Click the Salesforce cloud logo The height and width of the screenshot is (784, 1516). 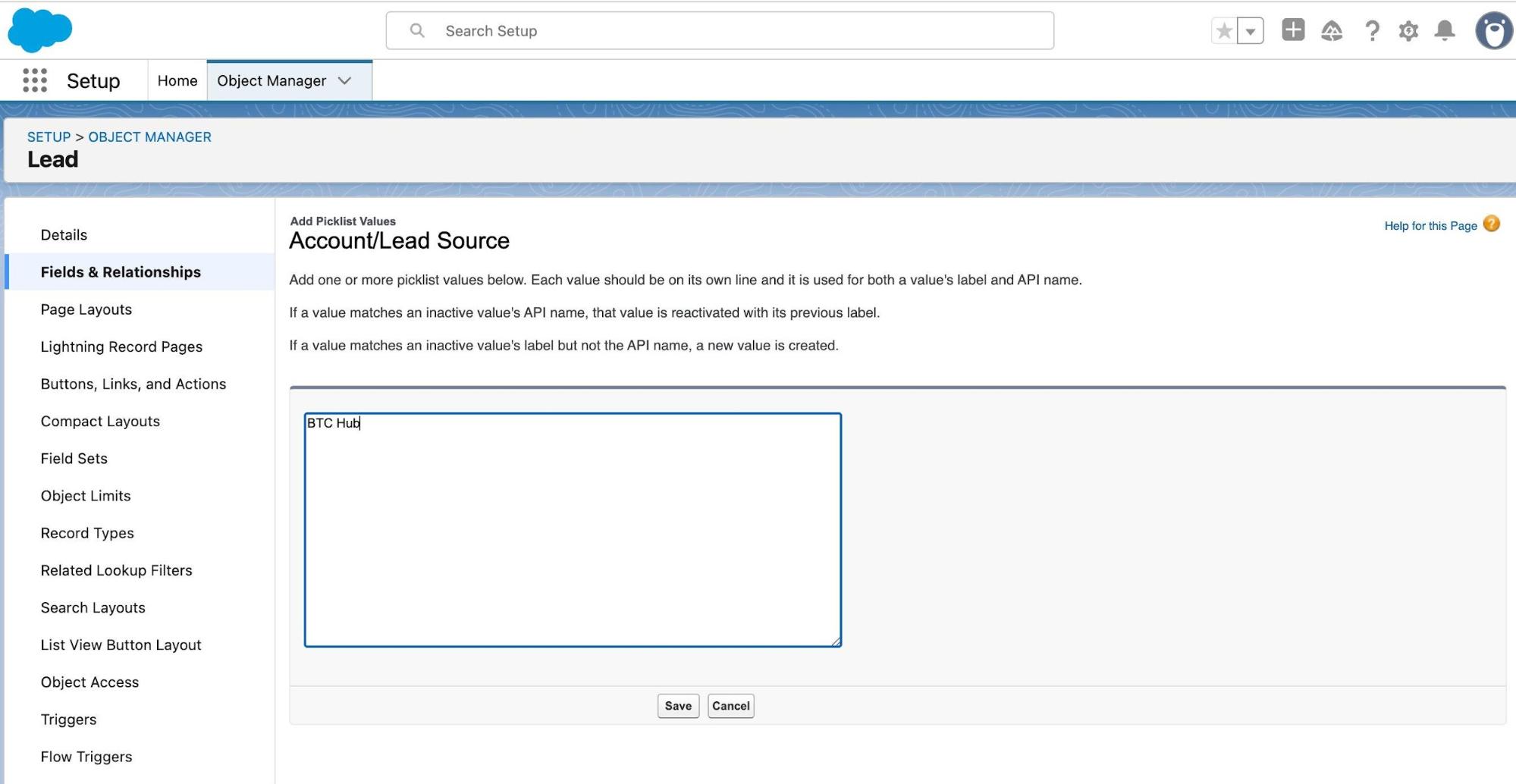point(39,30)
